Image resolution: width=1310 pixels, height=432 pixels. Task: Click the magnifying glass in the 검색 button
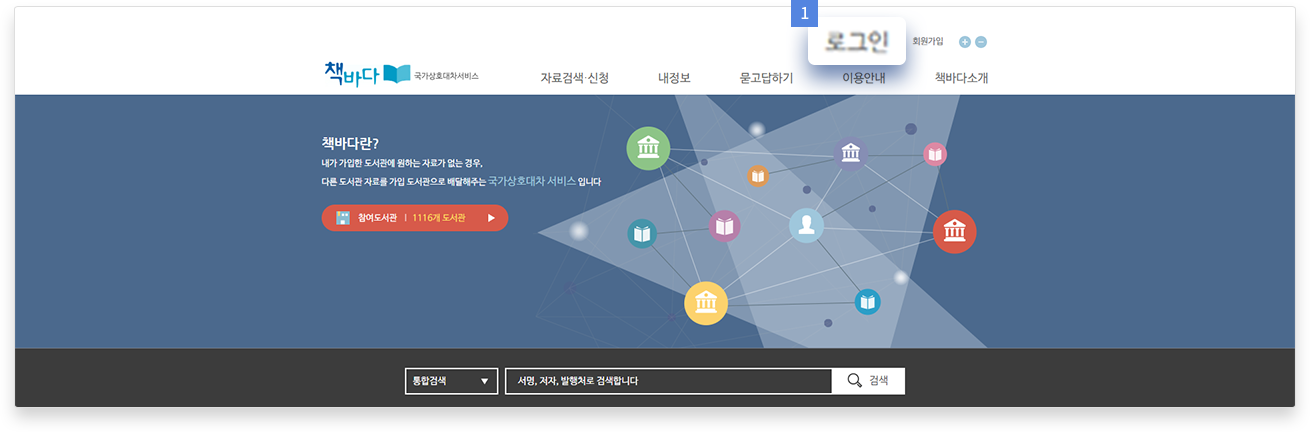click(854, 381)
